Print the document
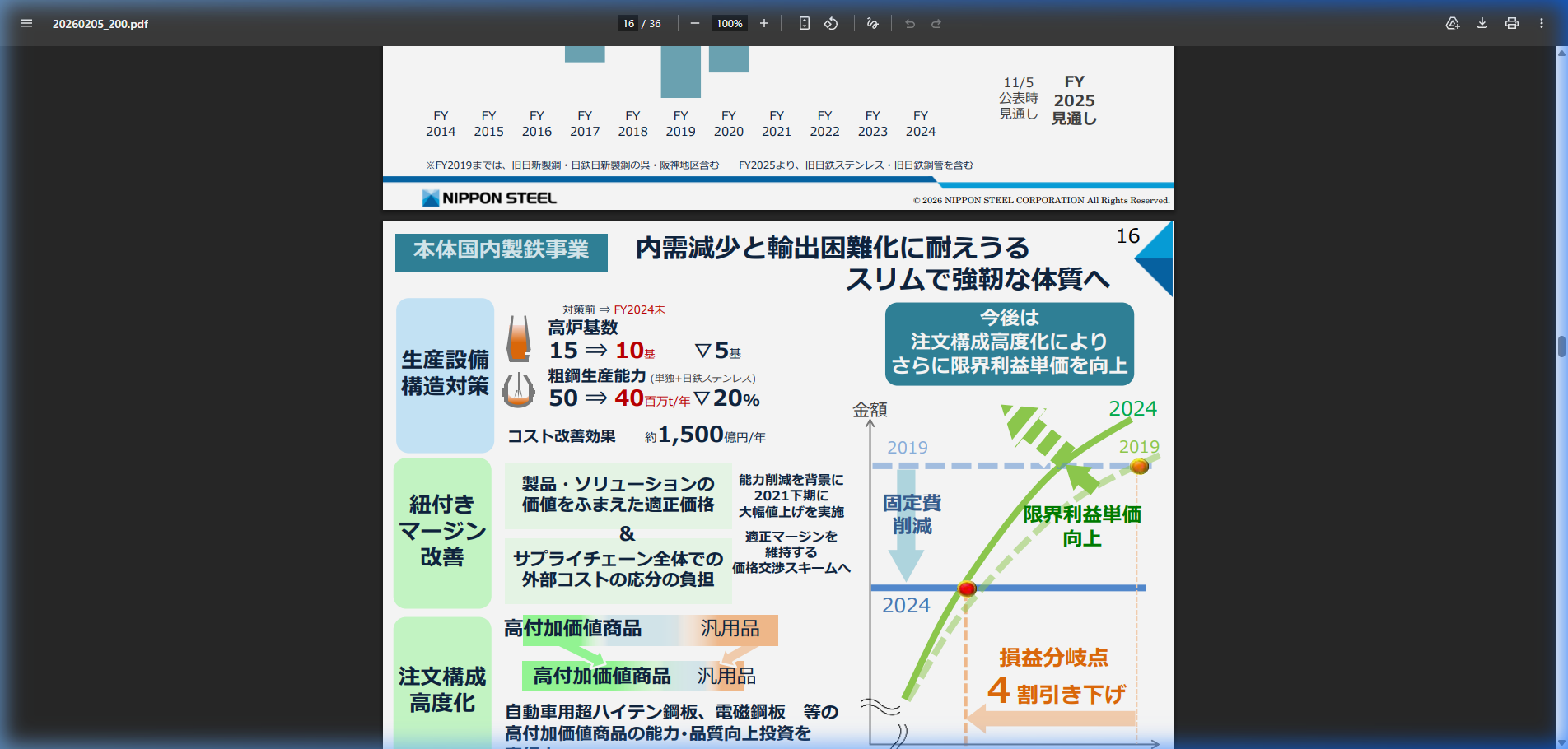Viewport: 1568px width, 749px height. [x=1511, y=23]
